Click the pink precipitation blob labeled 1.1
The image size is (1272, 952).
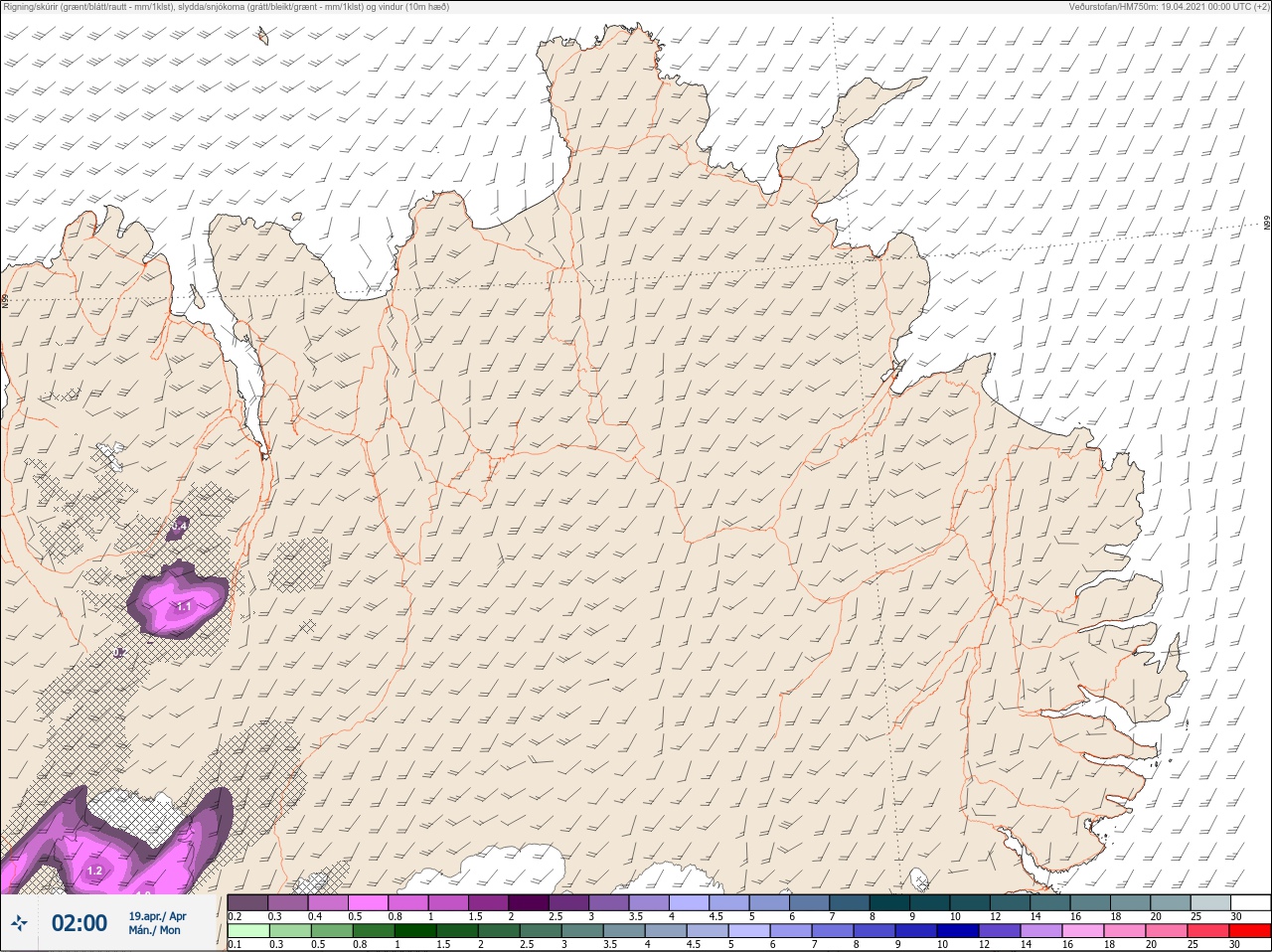click(x=177, y=598)
